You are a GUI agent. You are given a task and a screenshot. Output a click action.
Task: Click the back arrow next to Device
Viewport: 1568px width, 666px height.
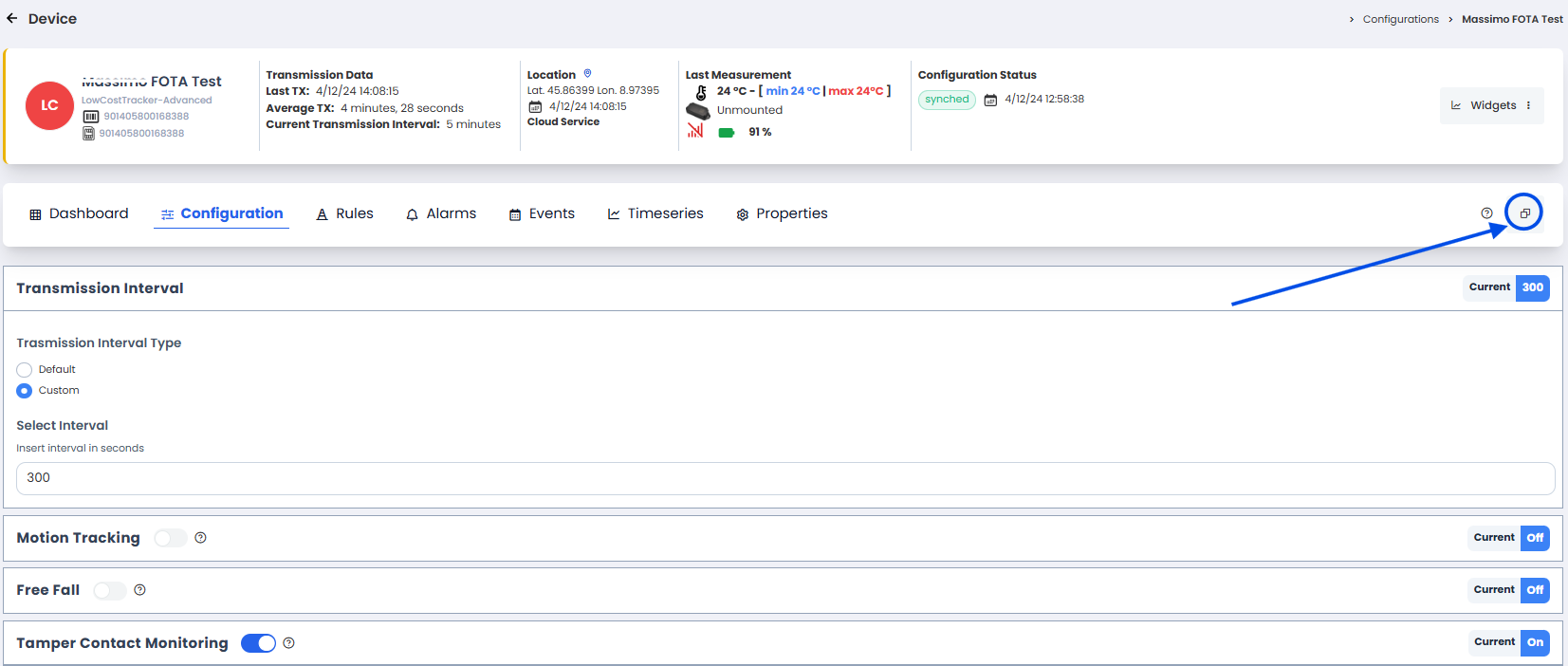[12, 18]
